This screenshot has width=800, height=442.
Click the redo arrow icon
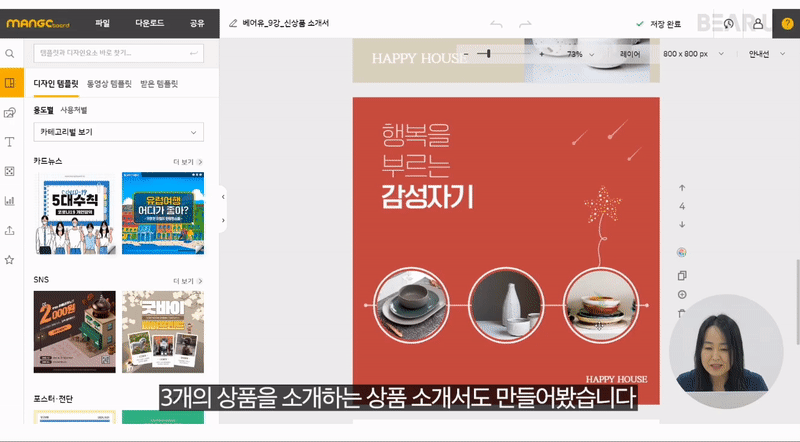point(525,24)
